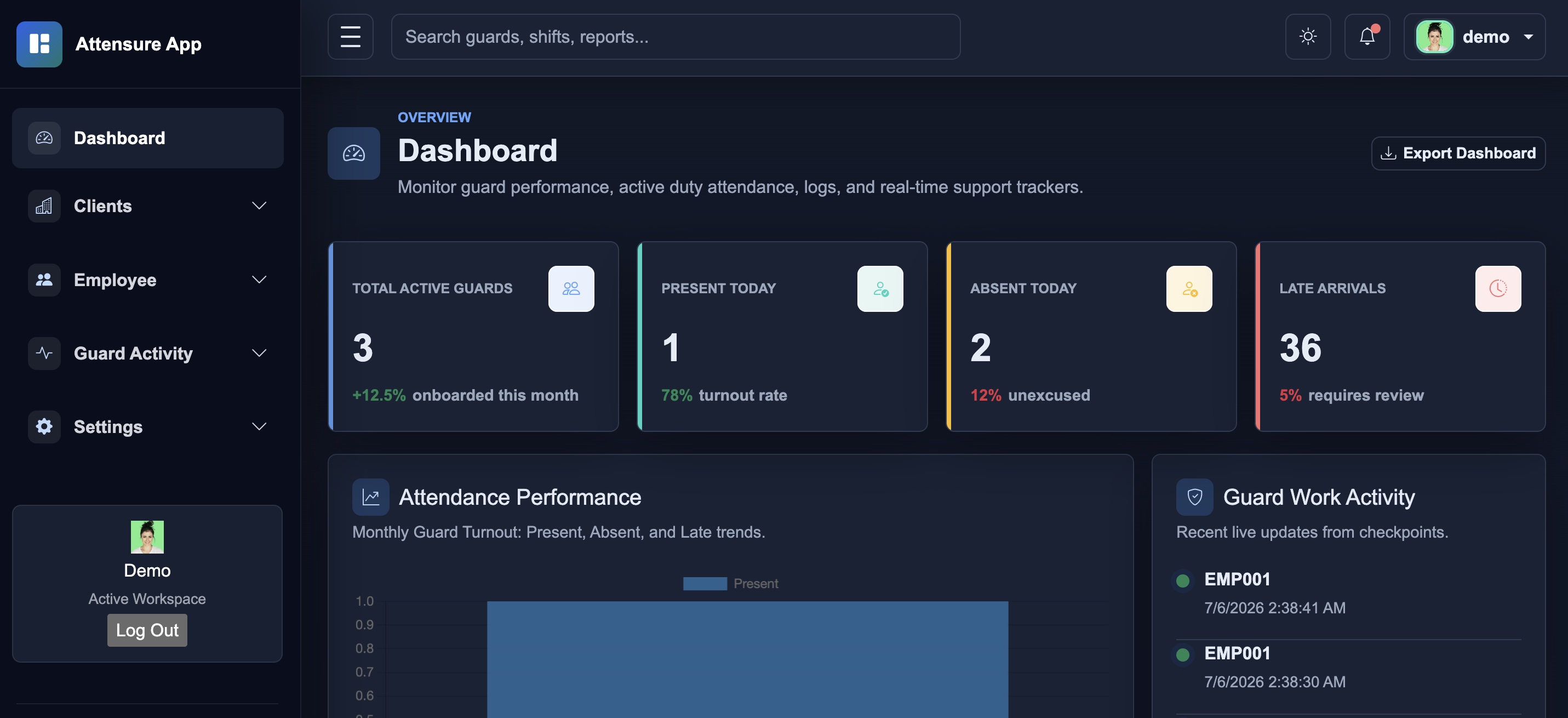Click the Employee people icon
Image resolution: width=1568 pixels, height=718 pixels.
point(44,280)
